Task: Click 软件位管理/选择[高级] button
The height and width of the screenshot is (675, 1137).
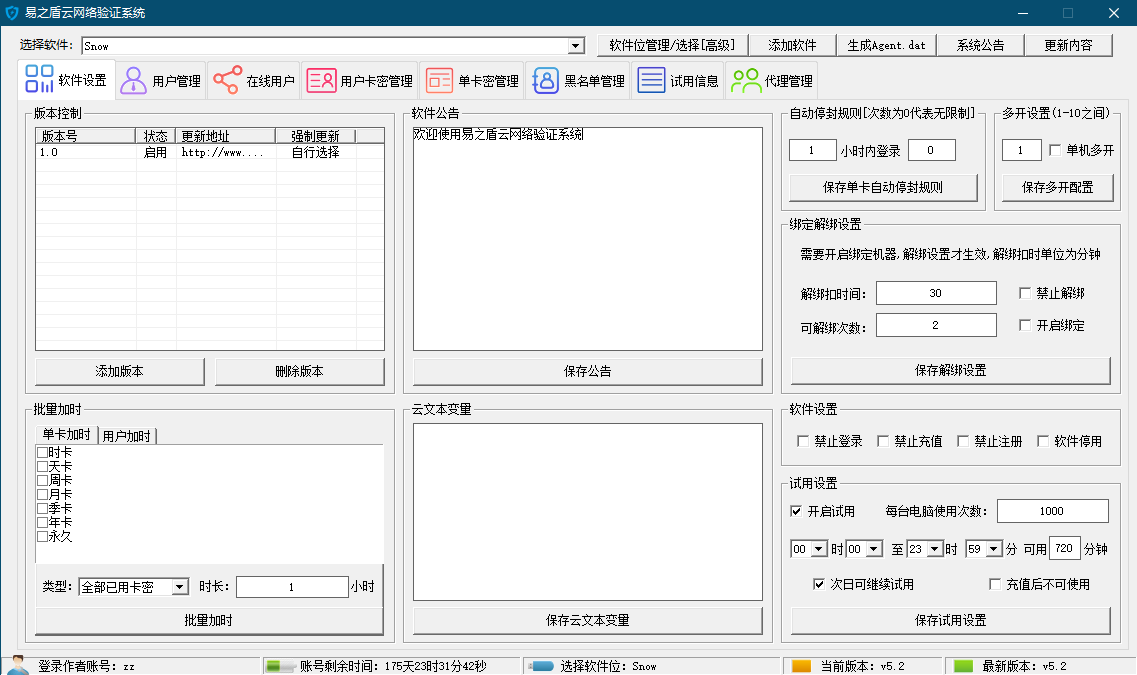Action: [672, 45]
